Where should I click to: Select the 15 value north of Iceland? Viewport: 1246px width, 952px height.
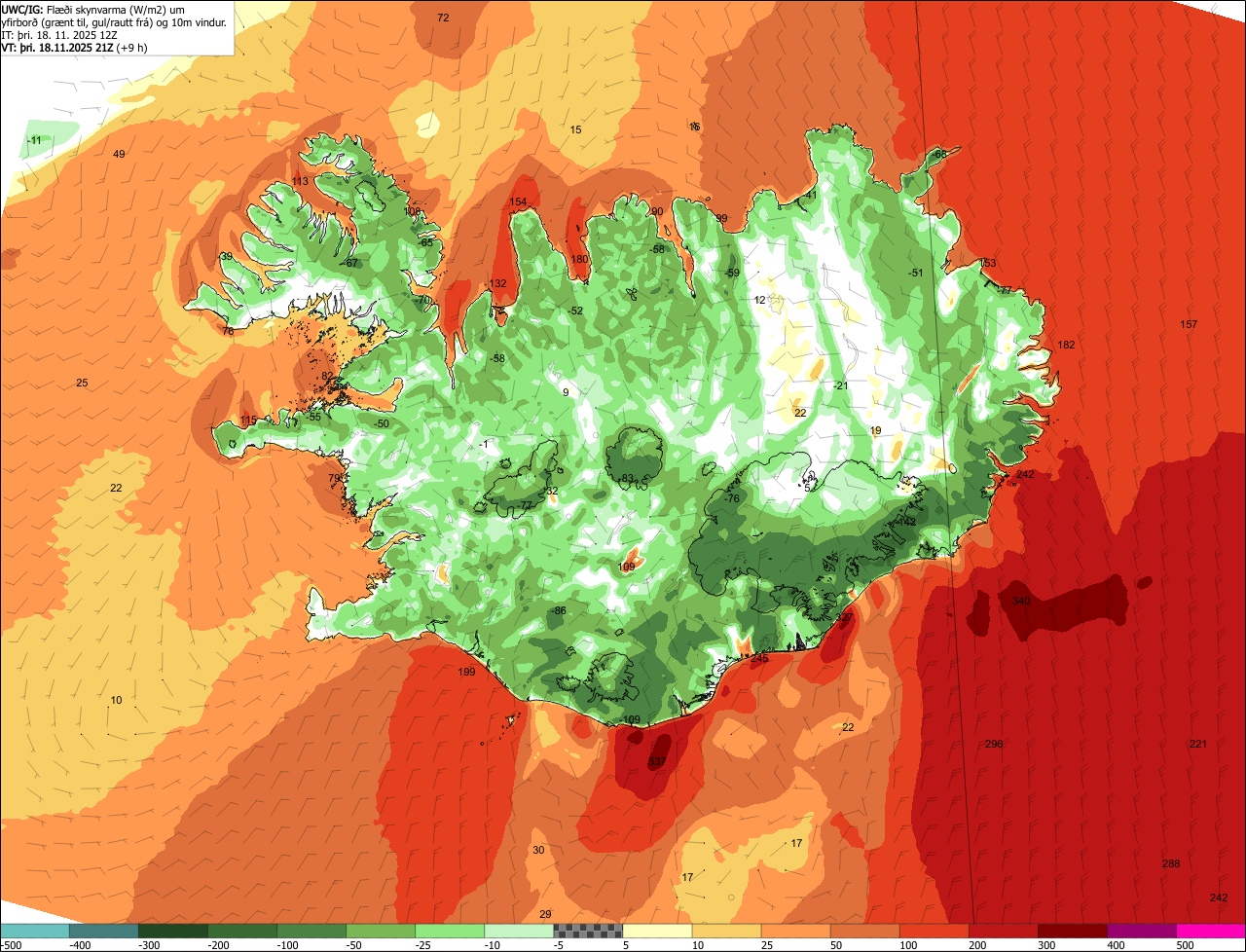(575, 130)
